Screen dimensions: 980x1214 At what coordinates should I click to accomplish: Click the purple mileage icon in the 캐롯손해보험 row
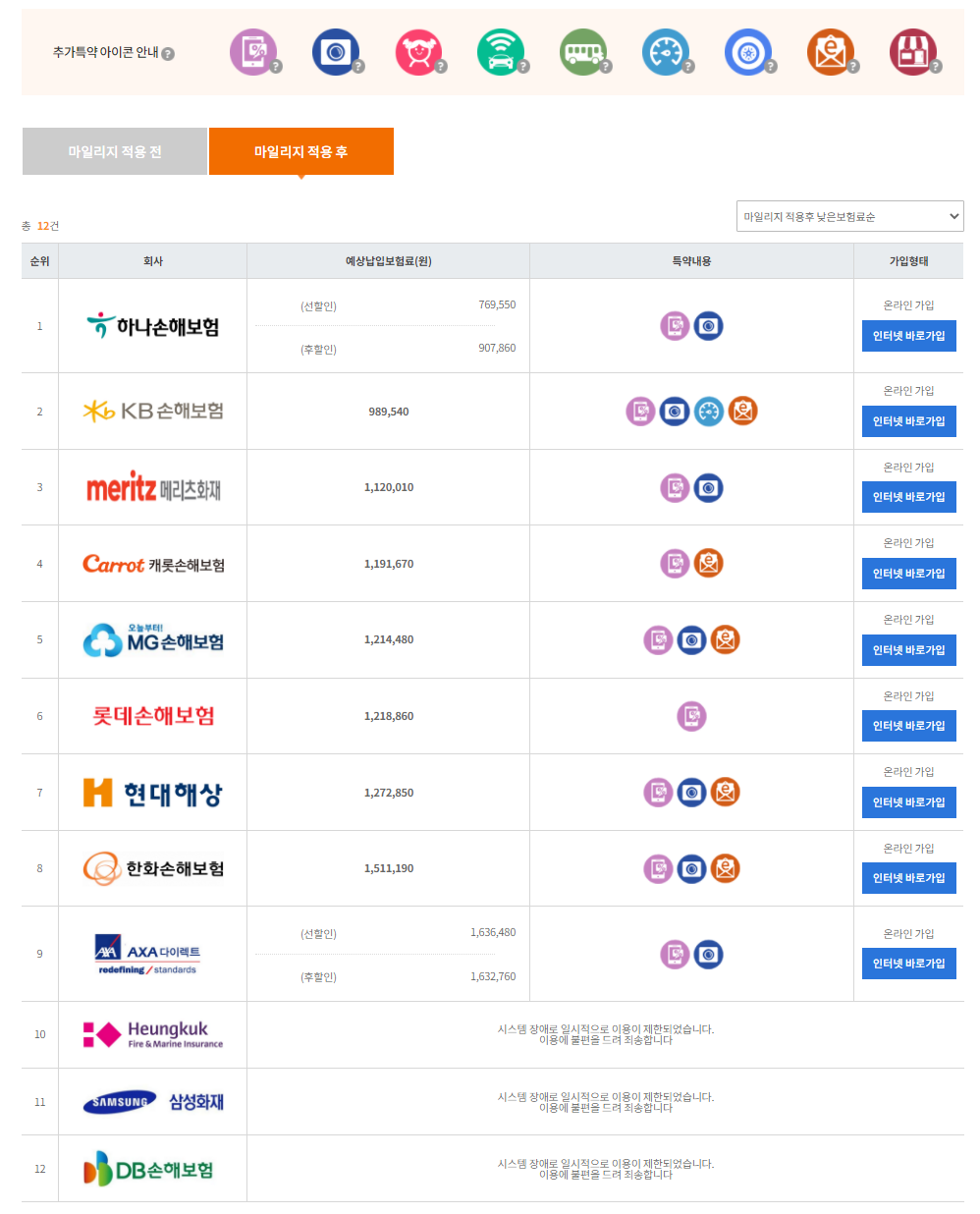[675, 564]
